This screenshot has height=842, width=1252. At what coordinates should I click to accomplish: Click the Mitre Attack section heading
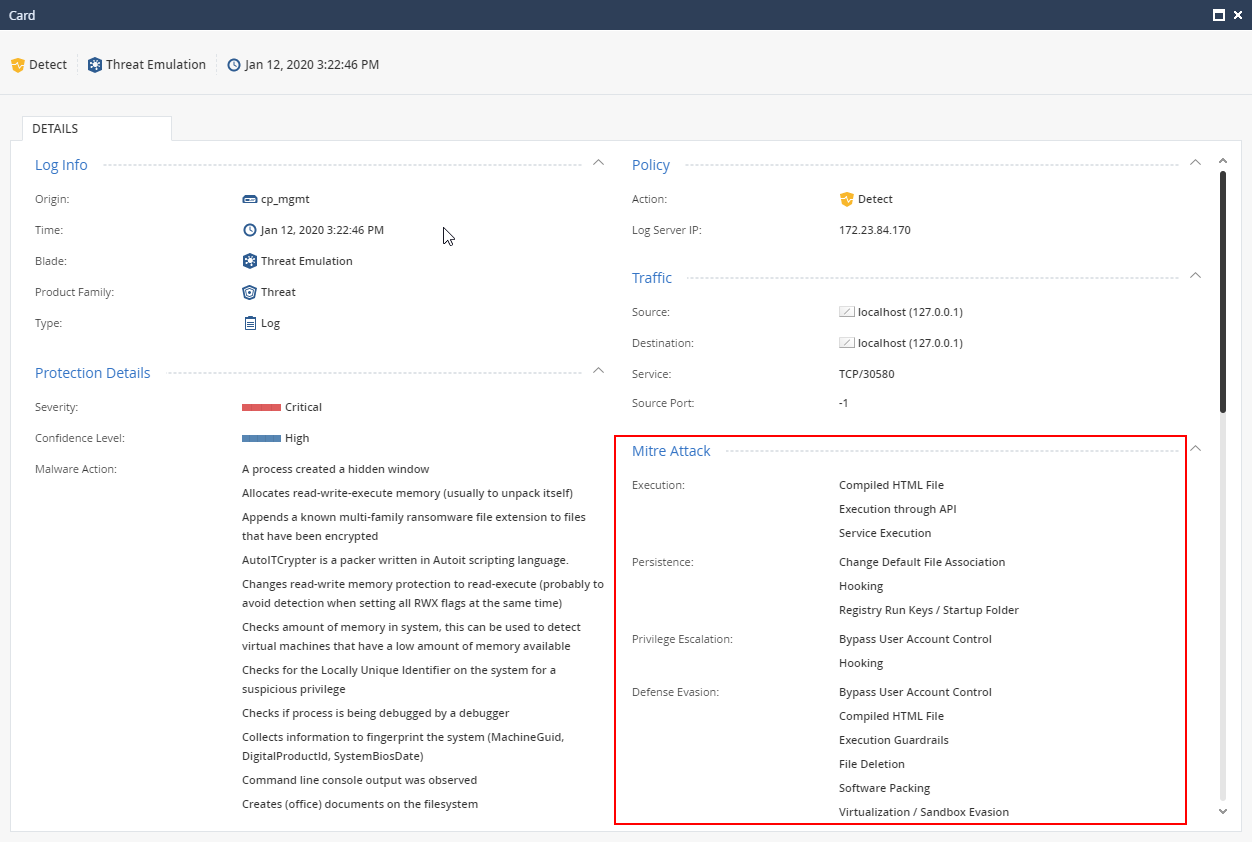coord(671,451)
